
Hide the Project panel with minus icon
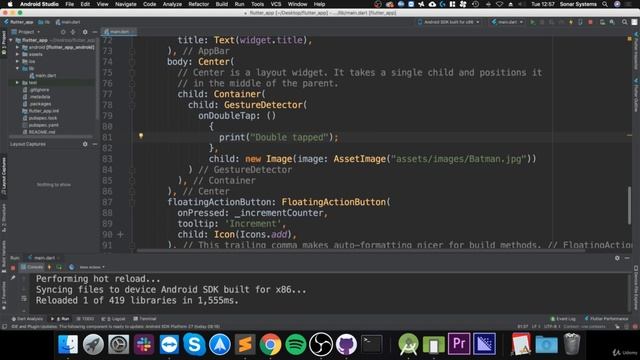(95, 32)
